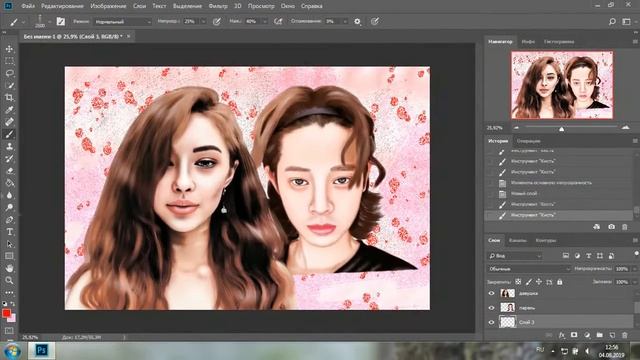Select the Lasso tool
This screenshot has width=640, height=360.
click(x=9, y=73)
